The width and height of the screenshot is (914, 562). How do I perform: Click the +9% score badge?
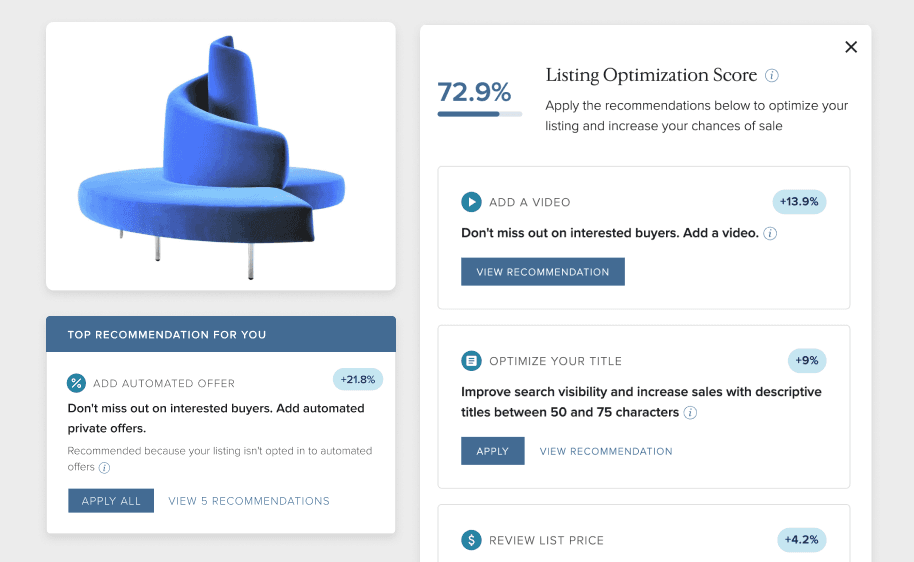coord(807,361)
